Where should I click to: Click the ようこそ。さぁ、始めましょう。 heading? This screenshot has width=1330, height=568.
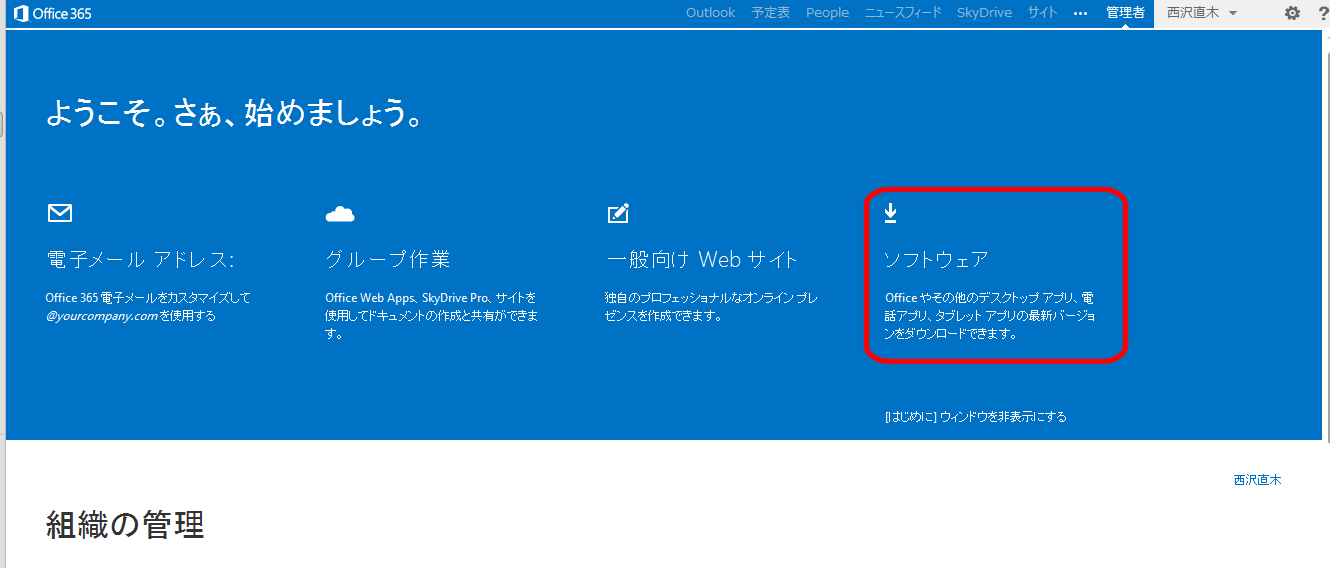pos(234,113)
